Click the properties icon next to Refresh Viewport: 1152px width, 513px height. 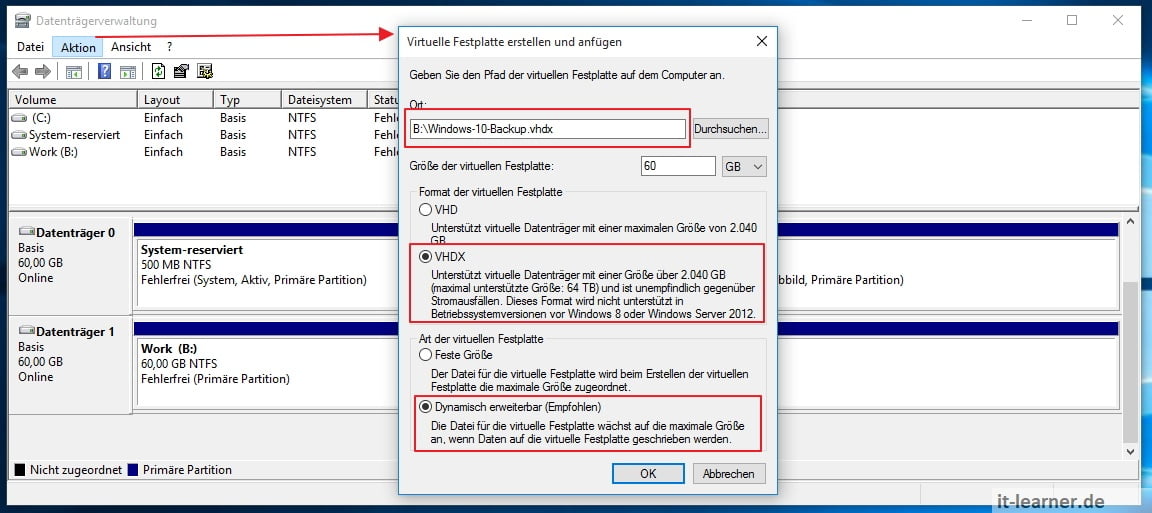(181, 71)
